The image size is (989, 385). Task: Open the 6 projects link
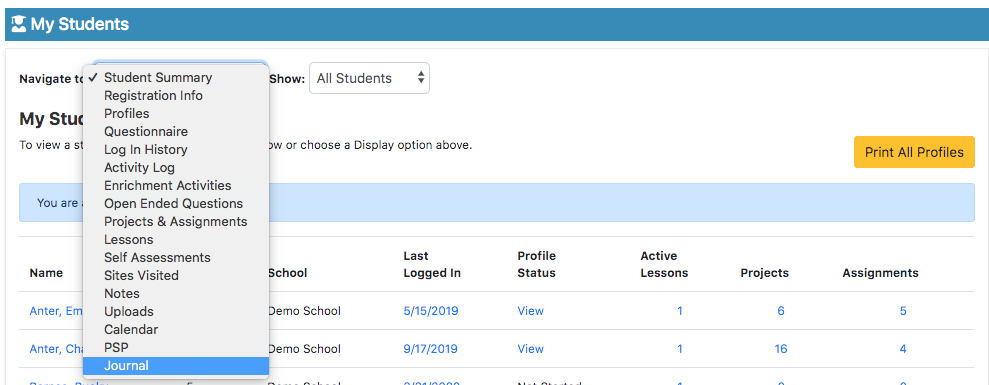click(781, 311)
